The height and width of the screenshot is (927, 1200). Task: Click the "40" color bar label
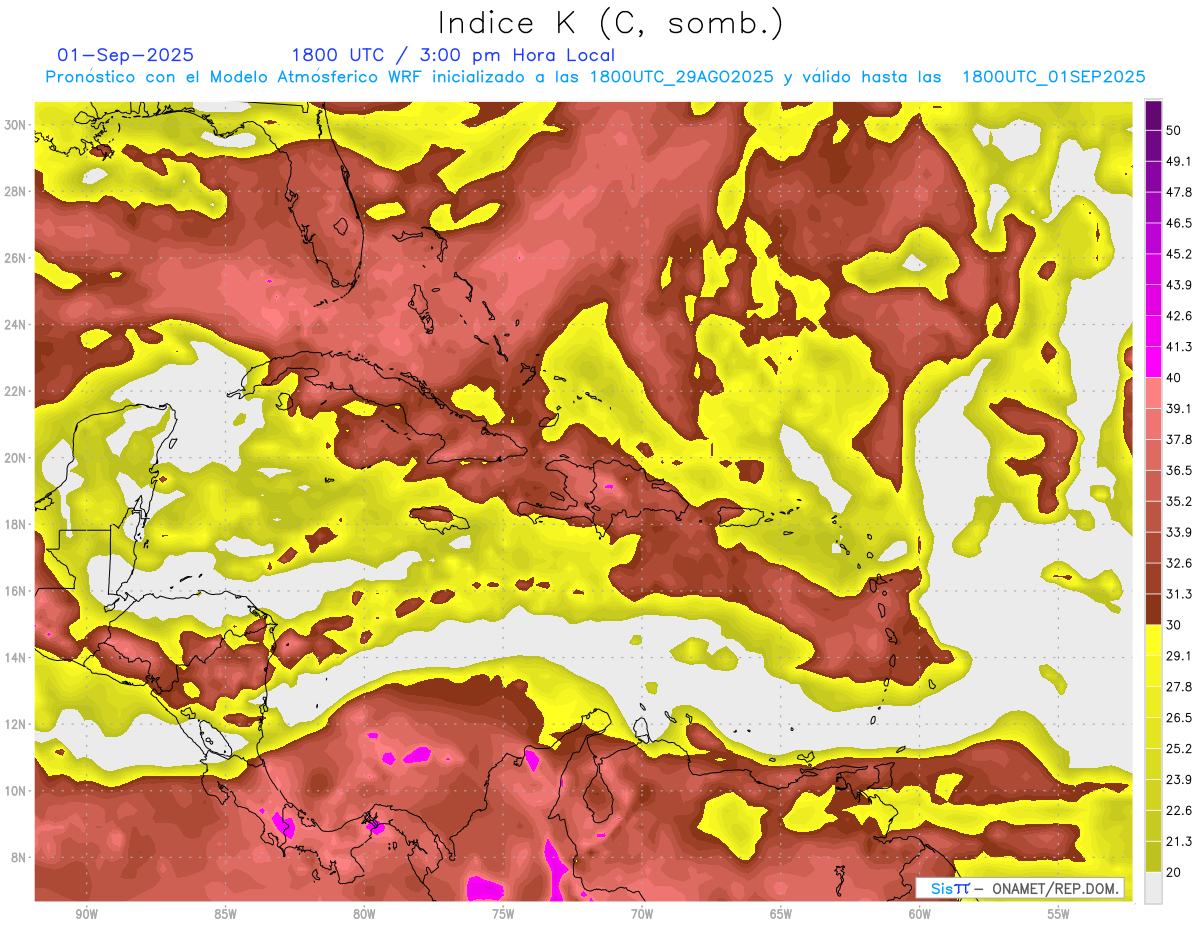tap(1173, 378)
